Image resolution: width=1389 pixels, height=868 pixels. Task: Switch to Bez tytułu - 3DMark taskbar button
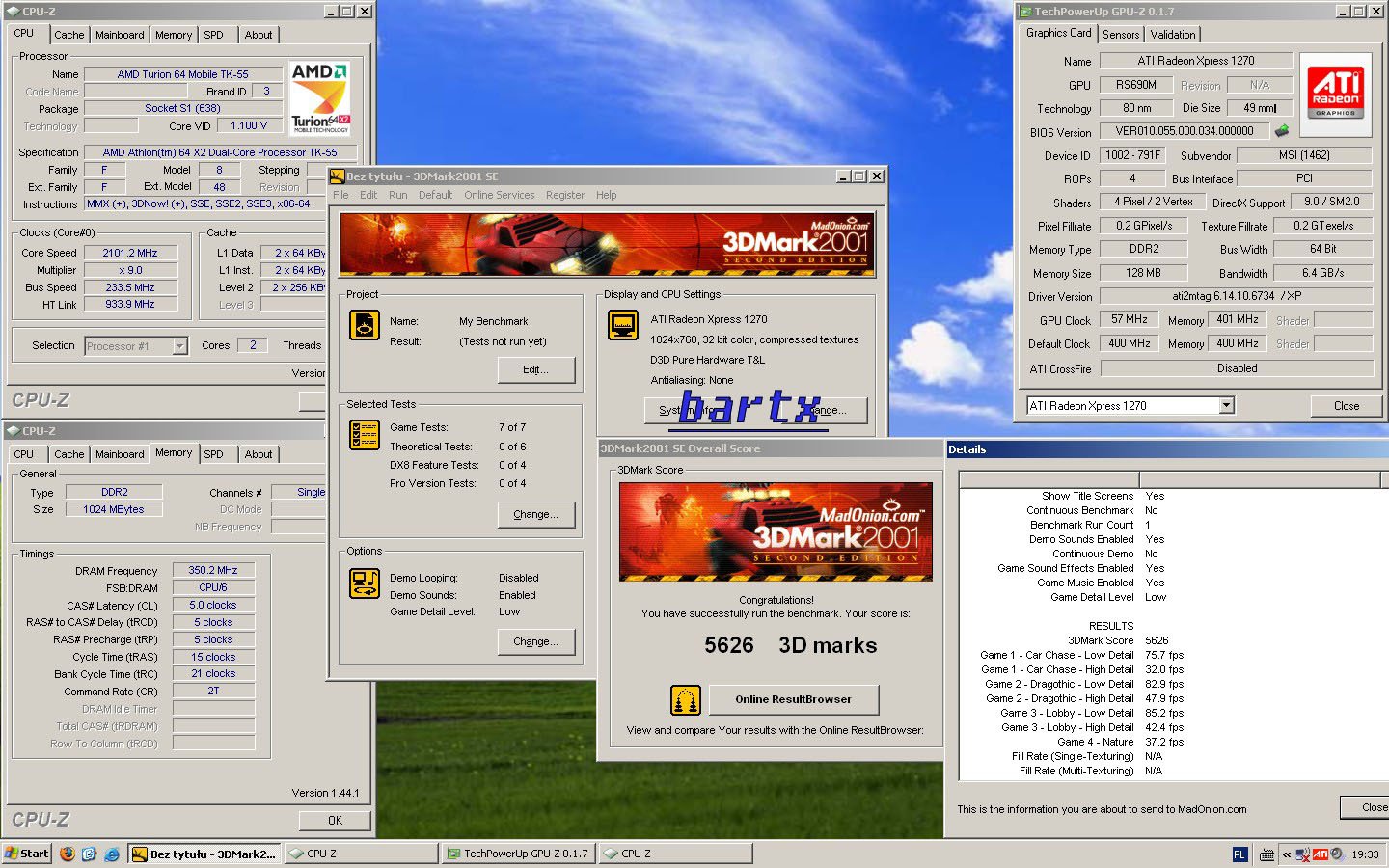coord(204,854)
